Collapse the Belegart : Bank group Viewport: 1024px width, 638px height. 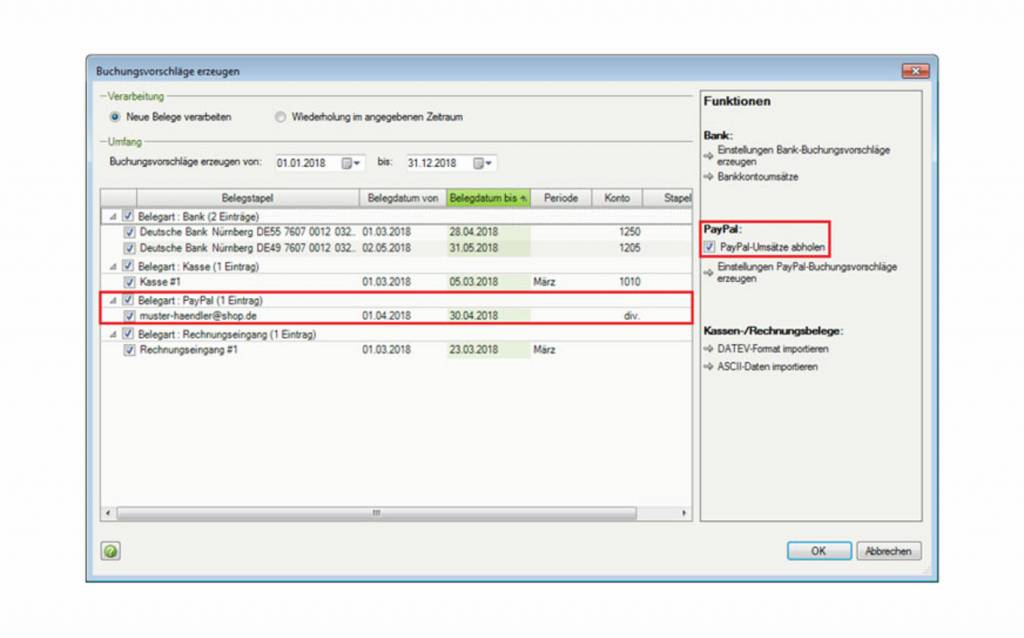click(112, 215)
